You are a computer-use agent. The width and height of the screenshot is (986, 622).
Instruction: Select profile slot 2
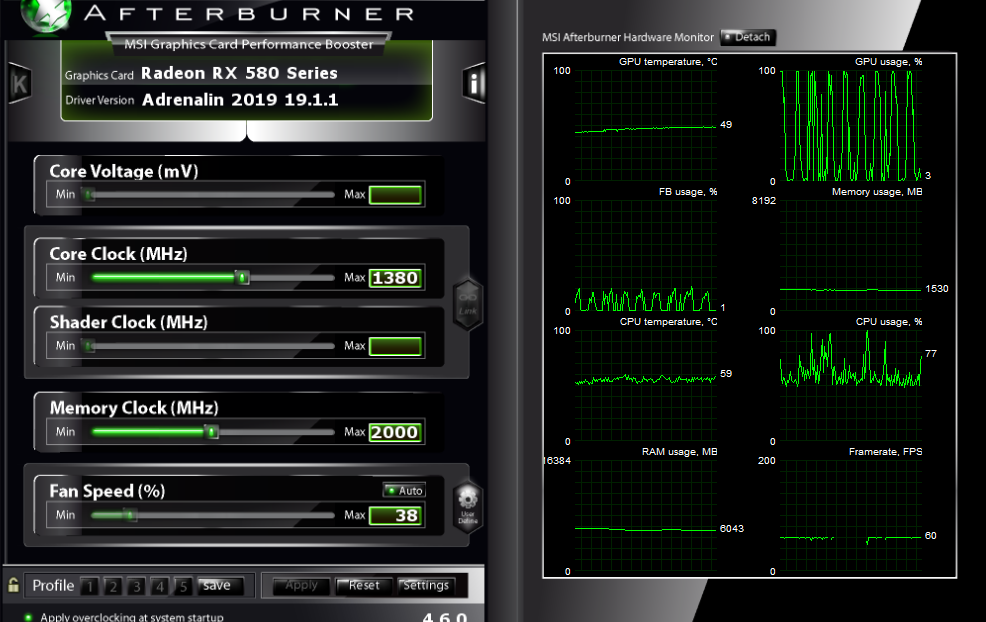point(113,586)
